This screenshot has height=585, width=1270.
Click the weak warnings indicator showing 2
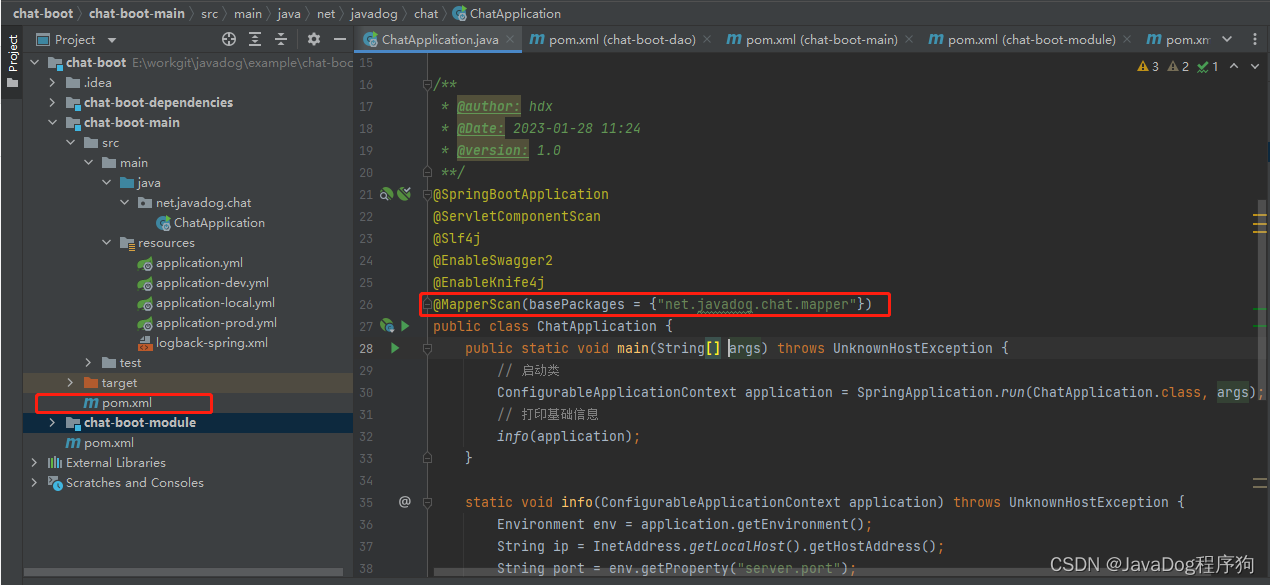pyautogui.click(x=1178, y=66)
